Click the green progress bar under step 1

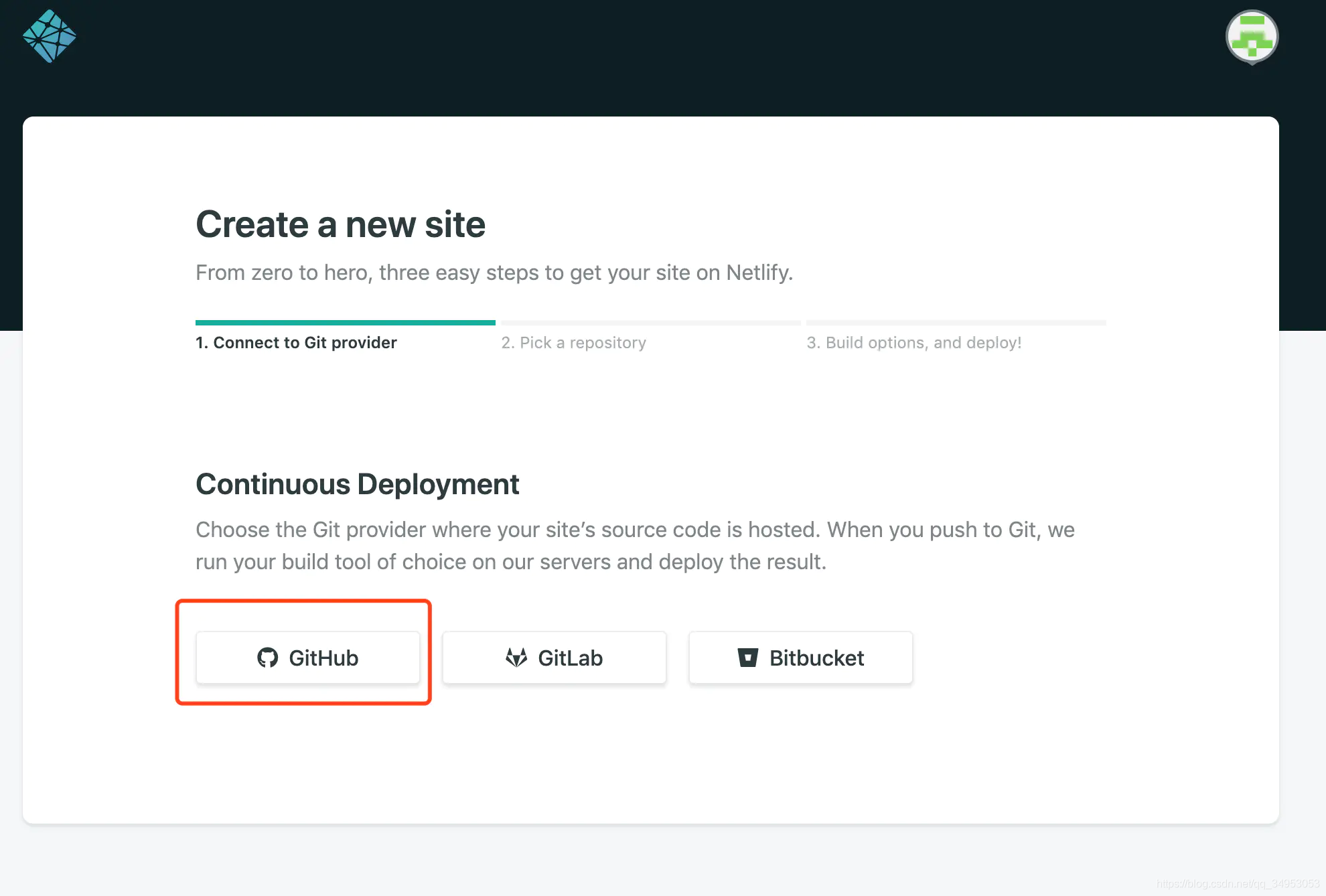(x=346, y=323)
